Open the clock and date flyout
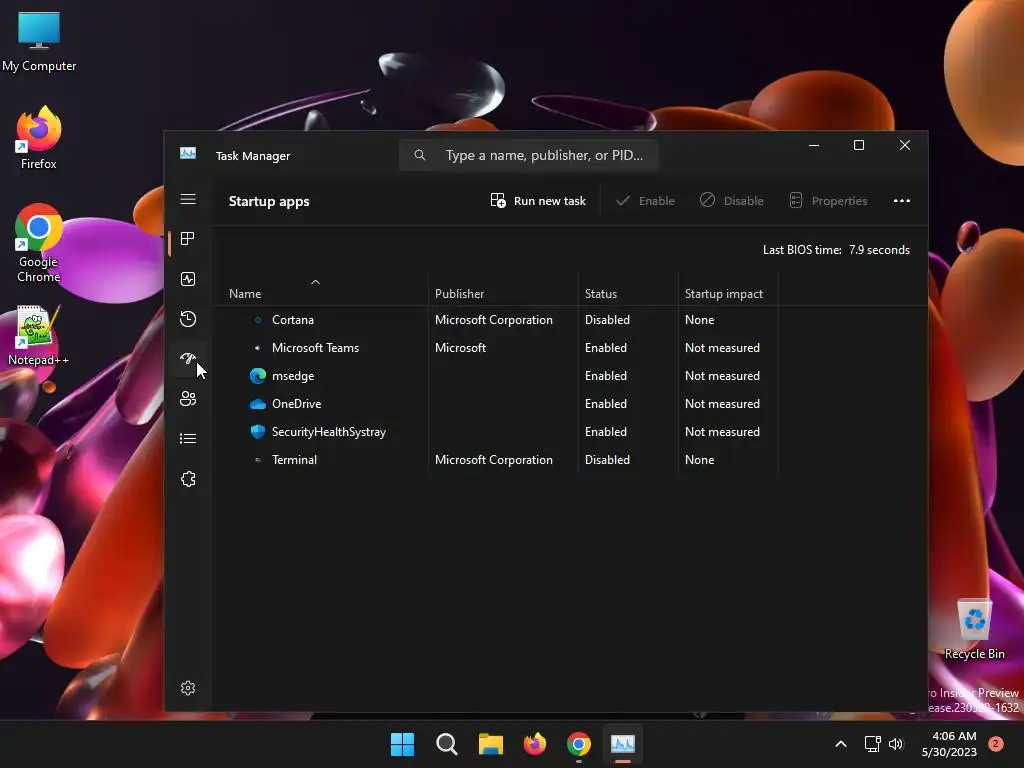The image size is (1024, 768). click(949, 744)
